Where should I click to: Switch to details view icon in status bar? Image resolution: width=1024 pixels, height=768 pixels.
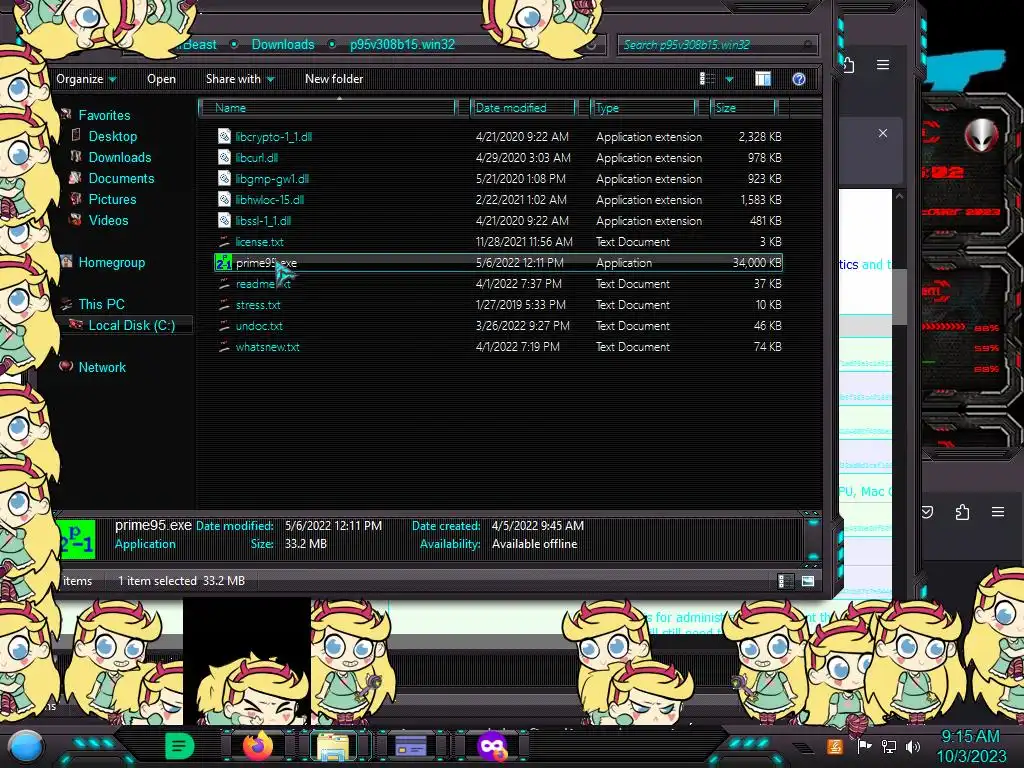pyautogui.click(x=785, y=581)
